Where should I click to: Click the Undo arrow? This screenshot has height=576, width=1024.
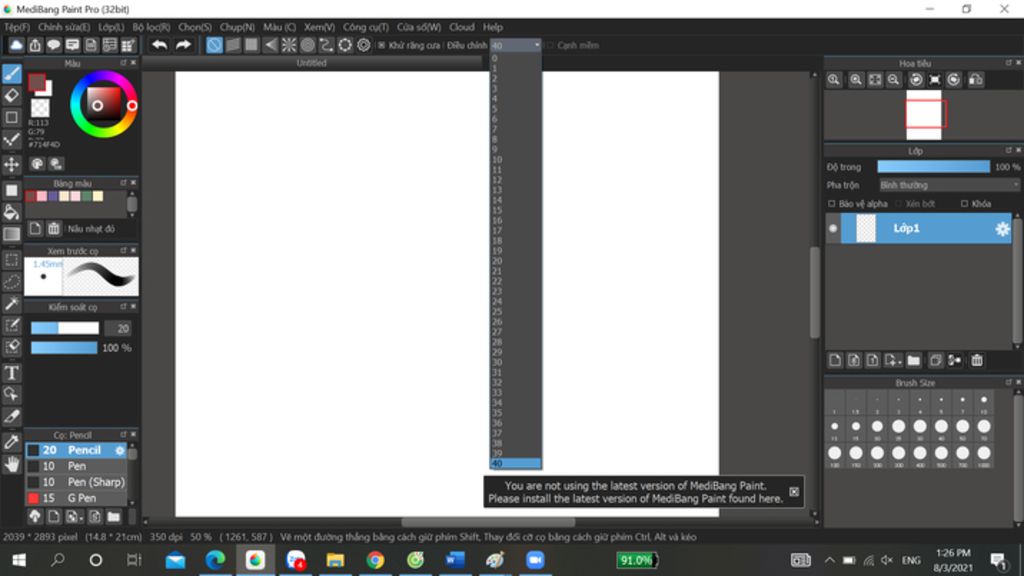(159, 45)
